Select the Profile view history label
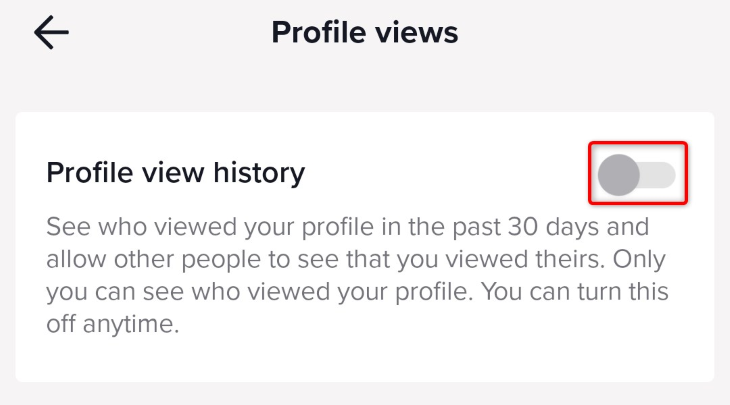The image size is (730, 405). [x=175, y=173]
